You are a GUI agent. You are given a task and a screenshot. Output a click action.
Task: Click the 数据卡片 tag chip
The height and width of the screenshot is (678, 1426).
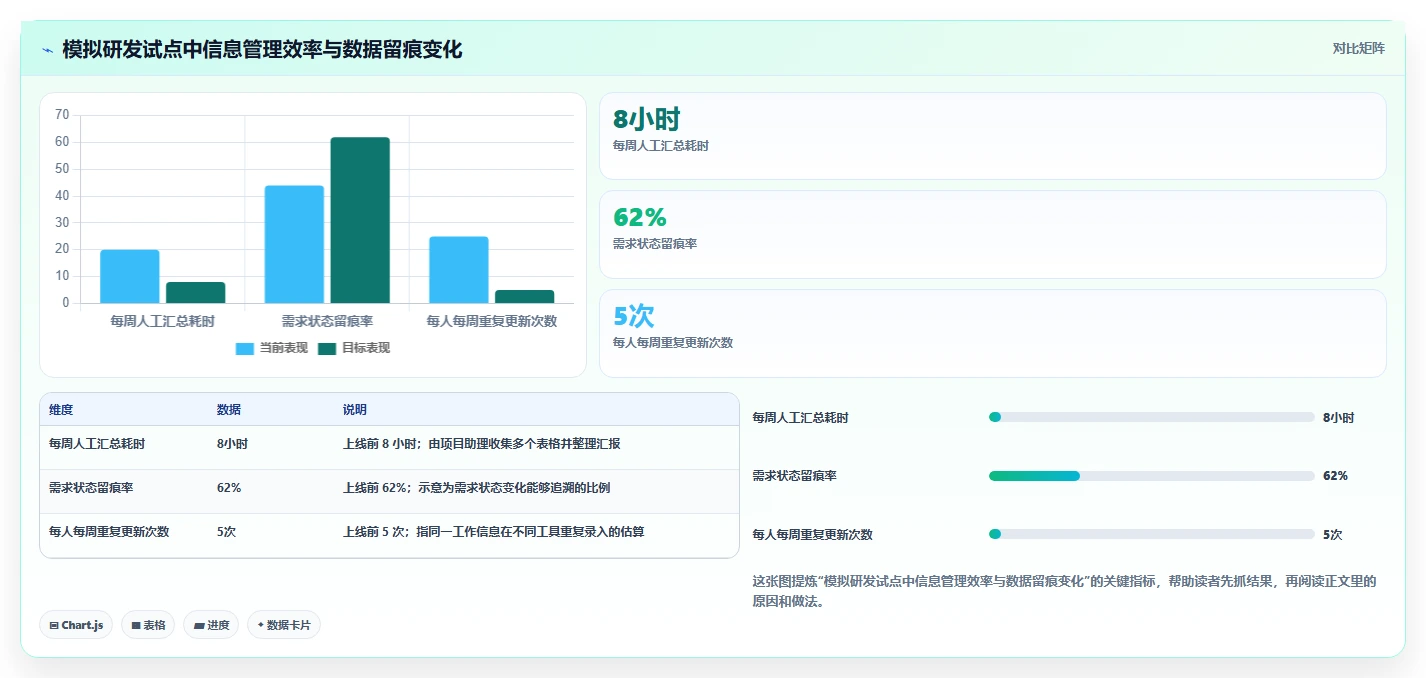click(284, 625)
